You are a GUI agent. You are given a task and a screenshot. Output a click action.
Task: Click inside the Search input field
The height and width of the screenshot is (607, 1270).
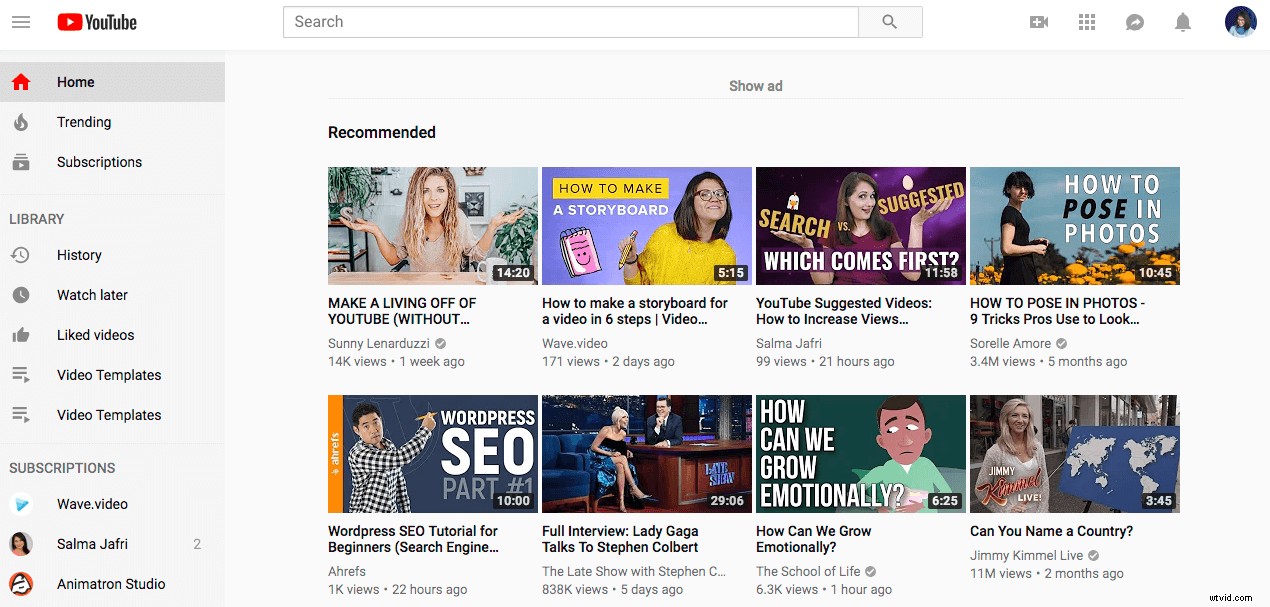(x=570, y=21)
